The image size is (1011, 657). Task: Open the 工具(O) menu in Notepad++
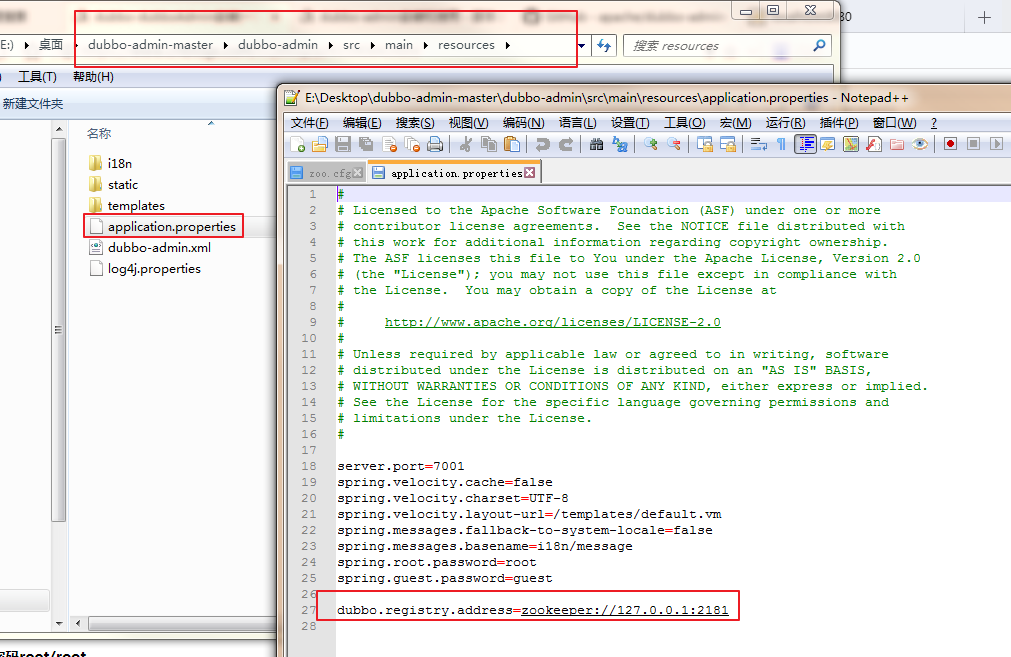(684, 123)
